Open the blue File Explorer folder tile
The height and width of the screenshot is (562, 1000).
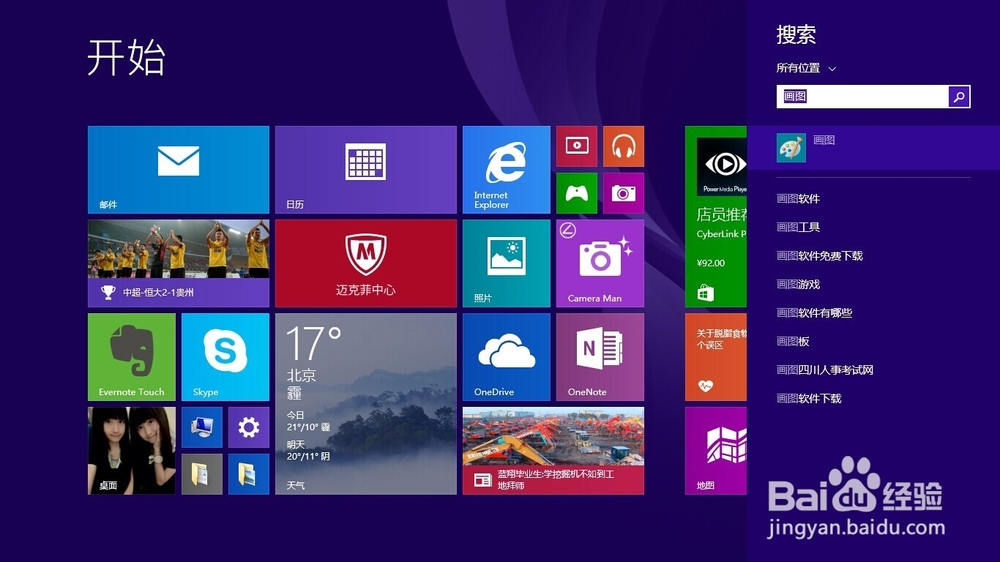[249, 475]
